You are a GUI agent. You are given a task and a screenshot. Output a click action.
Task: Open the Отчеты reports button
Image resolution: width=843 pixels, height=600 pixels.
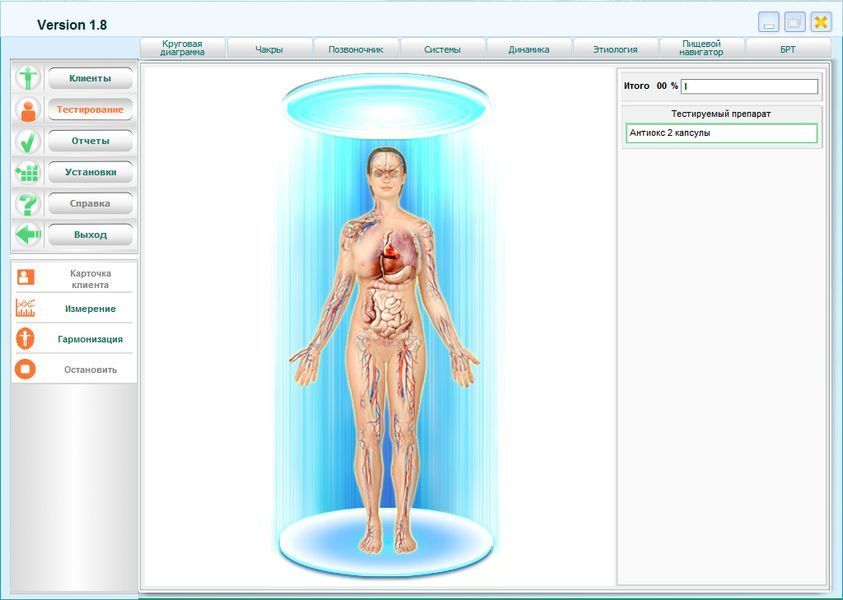tap(90, 141)
